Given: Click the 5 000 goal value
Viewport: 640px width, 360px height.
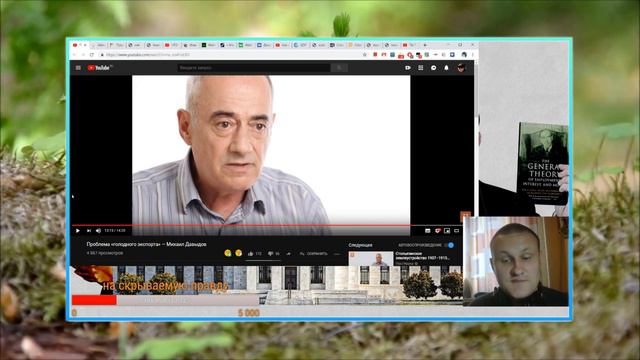Looking at the screenshot, I should coord(249,313).
